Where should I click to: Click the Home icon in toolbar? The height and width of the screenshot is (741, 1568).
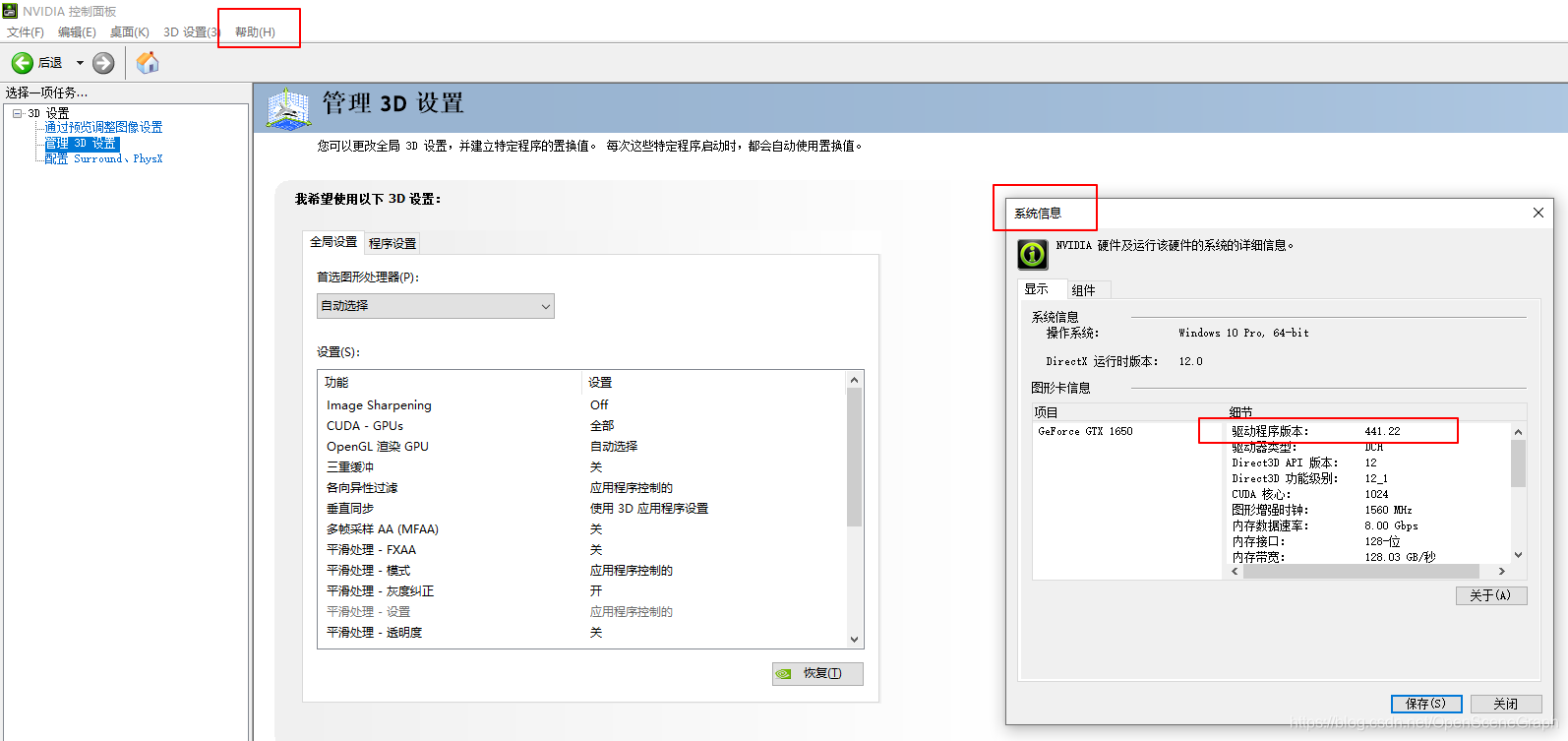[x=148, y=63]
